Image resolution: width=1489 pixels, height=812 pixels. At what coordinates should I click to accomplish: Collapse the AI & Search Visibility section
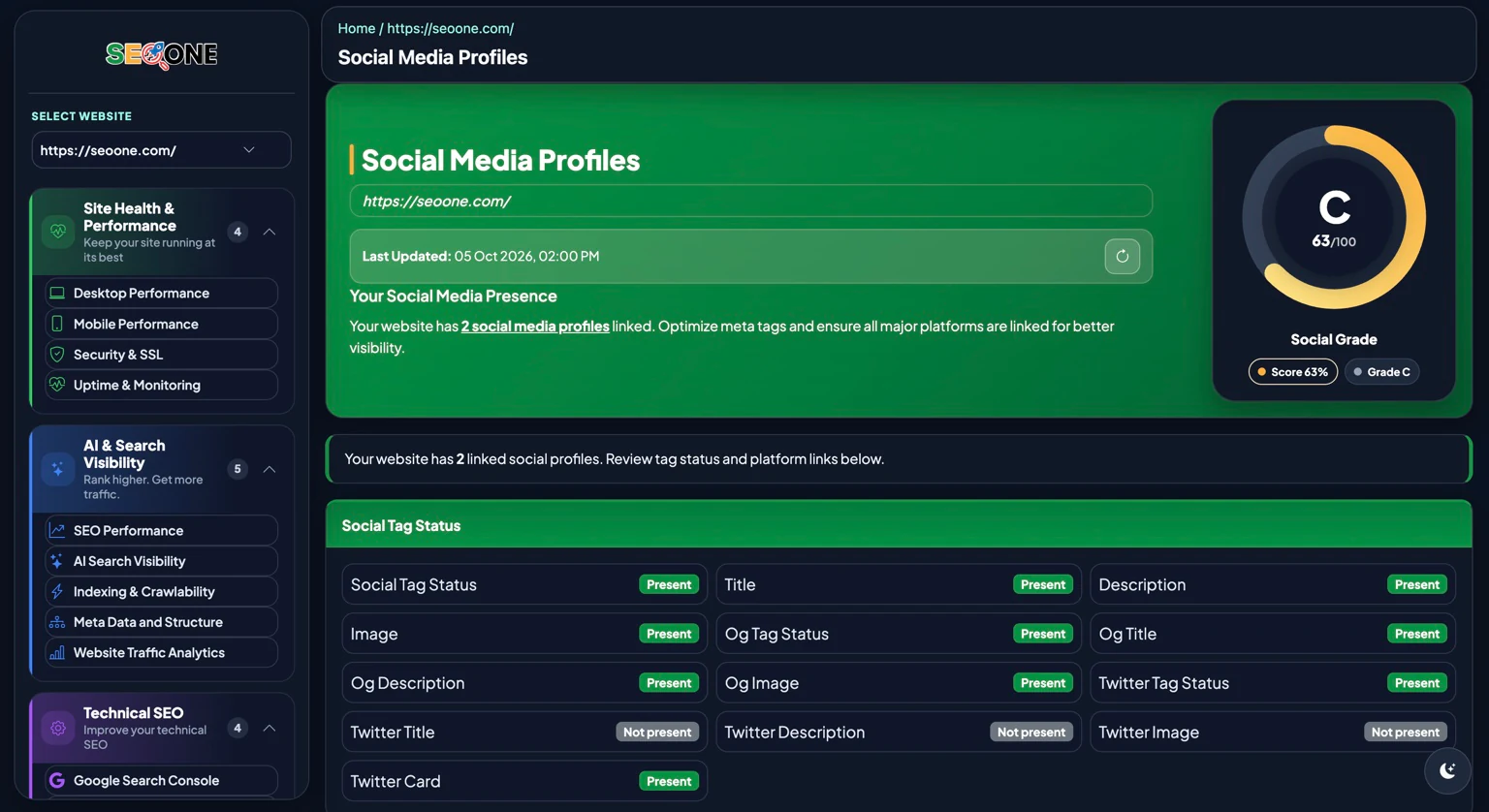pos(269,469)
